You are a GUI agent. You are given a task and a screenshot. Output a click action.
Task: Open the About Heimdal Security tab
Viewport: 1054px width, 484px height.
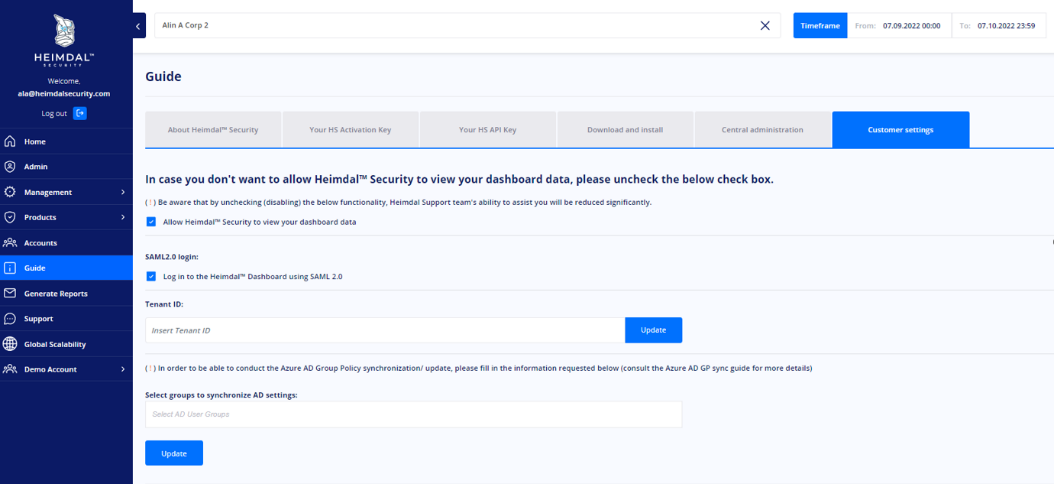click(x=213, y=130)
